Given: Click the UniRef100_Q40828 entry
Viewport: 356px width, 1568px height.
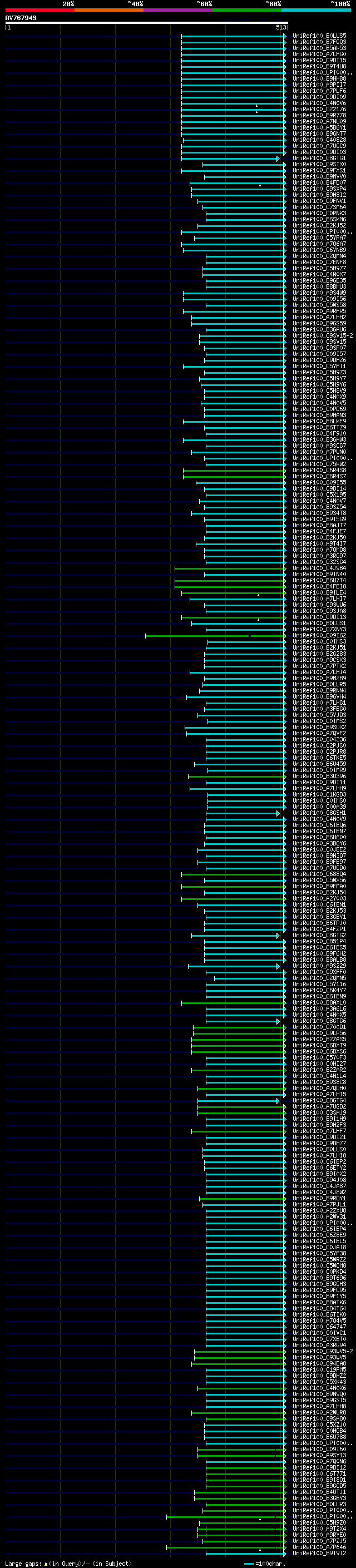Looking at the screenshot, I should [319, 140].
